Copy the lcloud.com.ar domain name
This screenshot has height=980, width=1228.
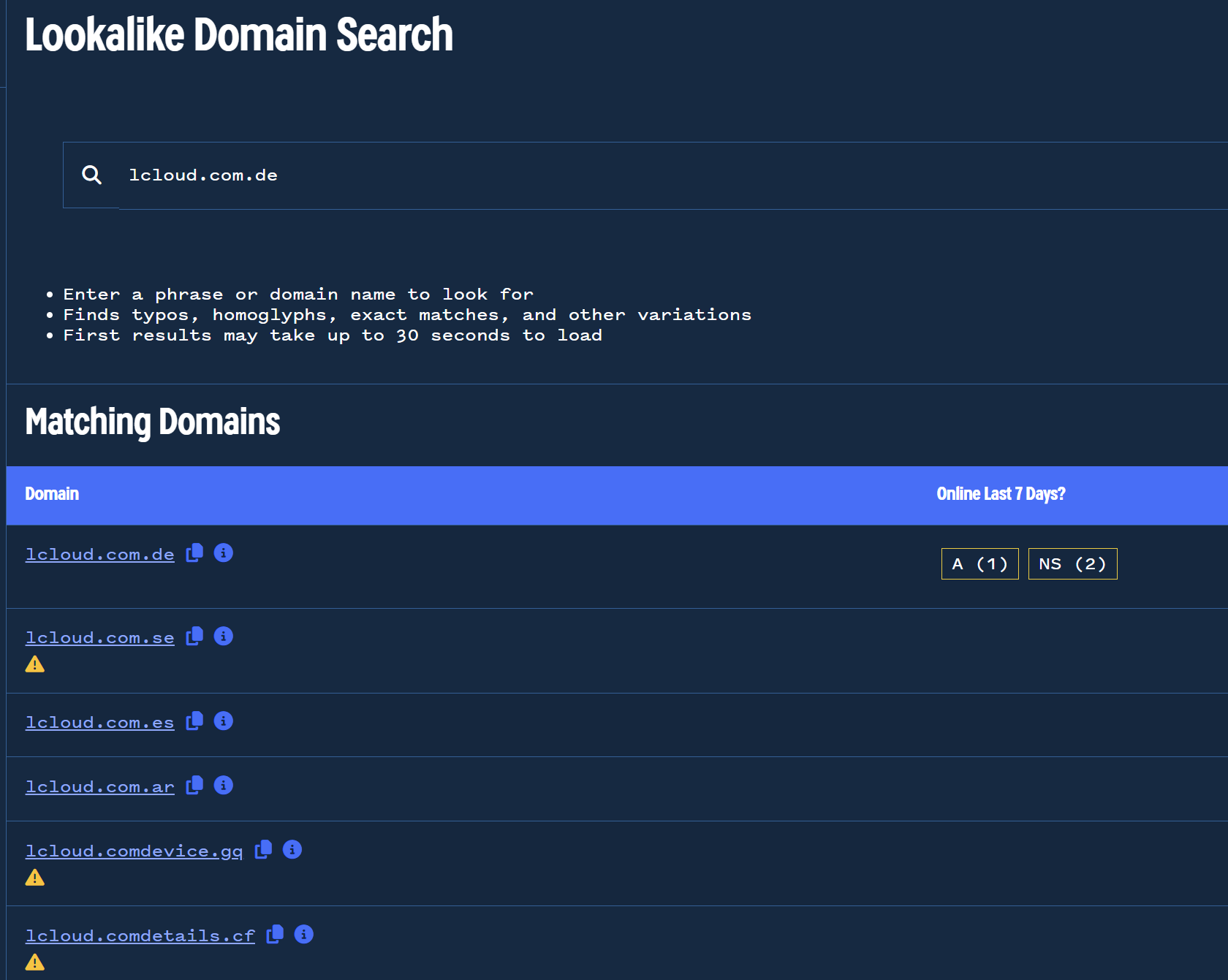click(x=194, y=786)
